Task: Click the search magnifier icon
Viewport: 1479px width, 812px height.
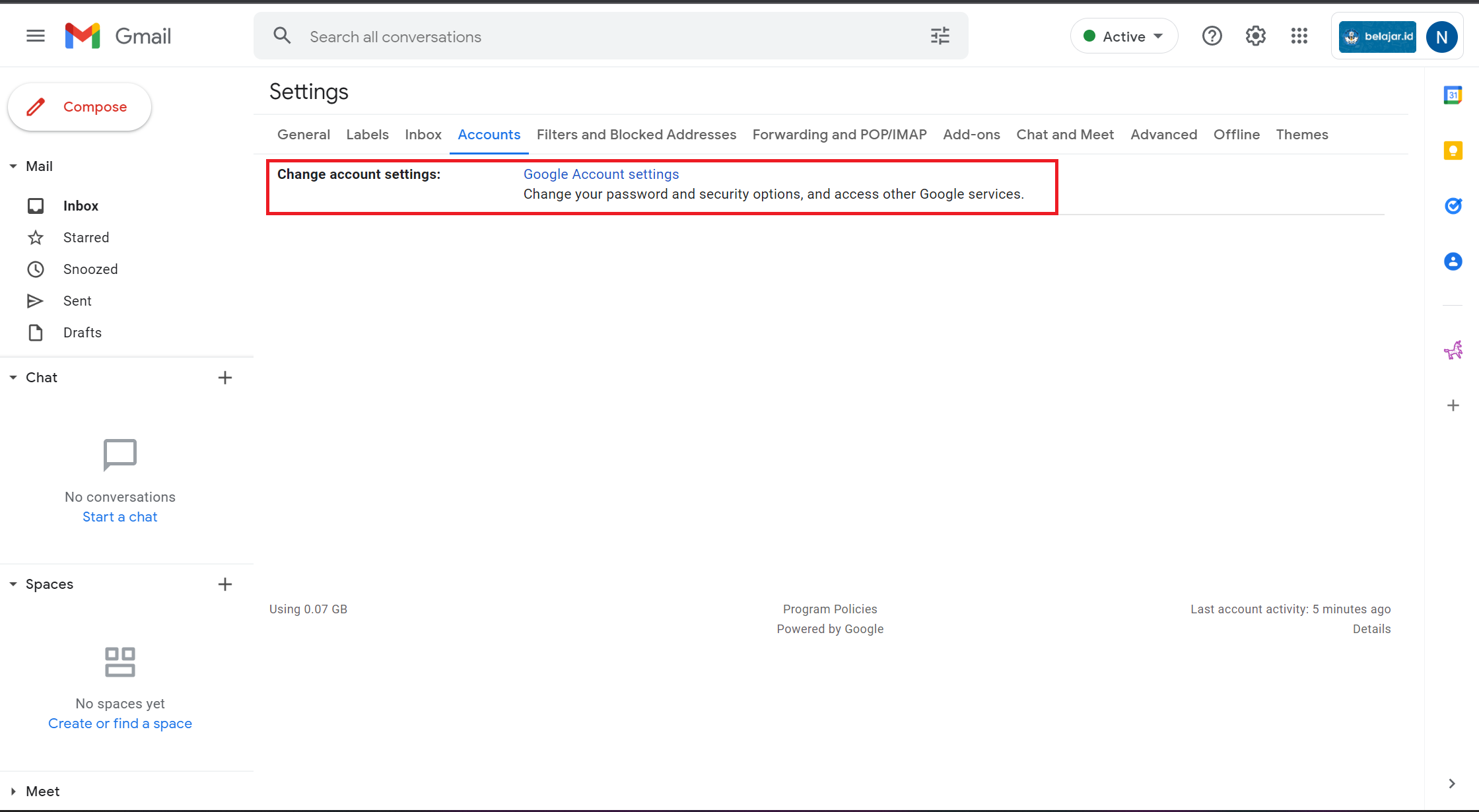Action: (282, 36)
